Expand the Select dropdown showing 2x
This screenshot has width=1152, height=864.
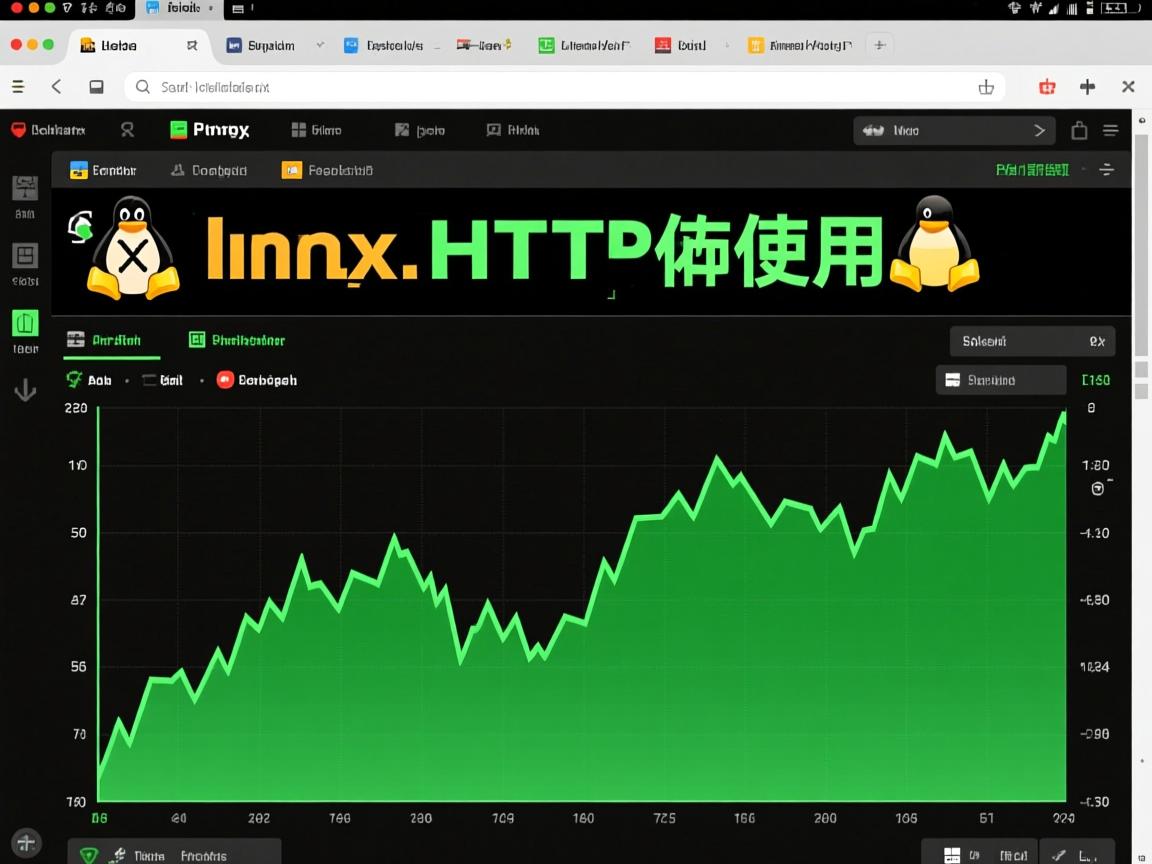[1032, 341]
